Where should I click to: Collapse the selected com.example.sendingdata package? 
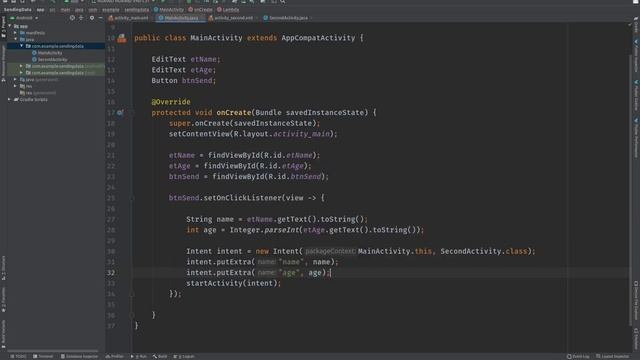[x=22, y=46]
